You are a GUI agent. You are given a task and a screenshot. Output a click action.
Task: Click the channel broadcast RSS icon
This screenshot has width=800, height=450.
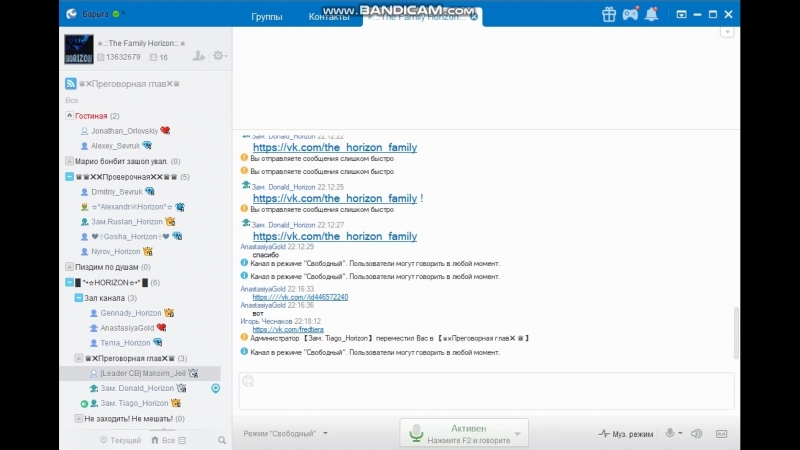pyautogui.click(x=70, y=84)
